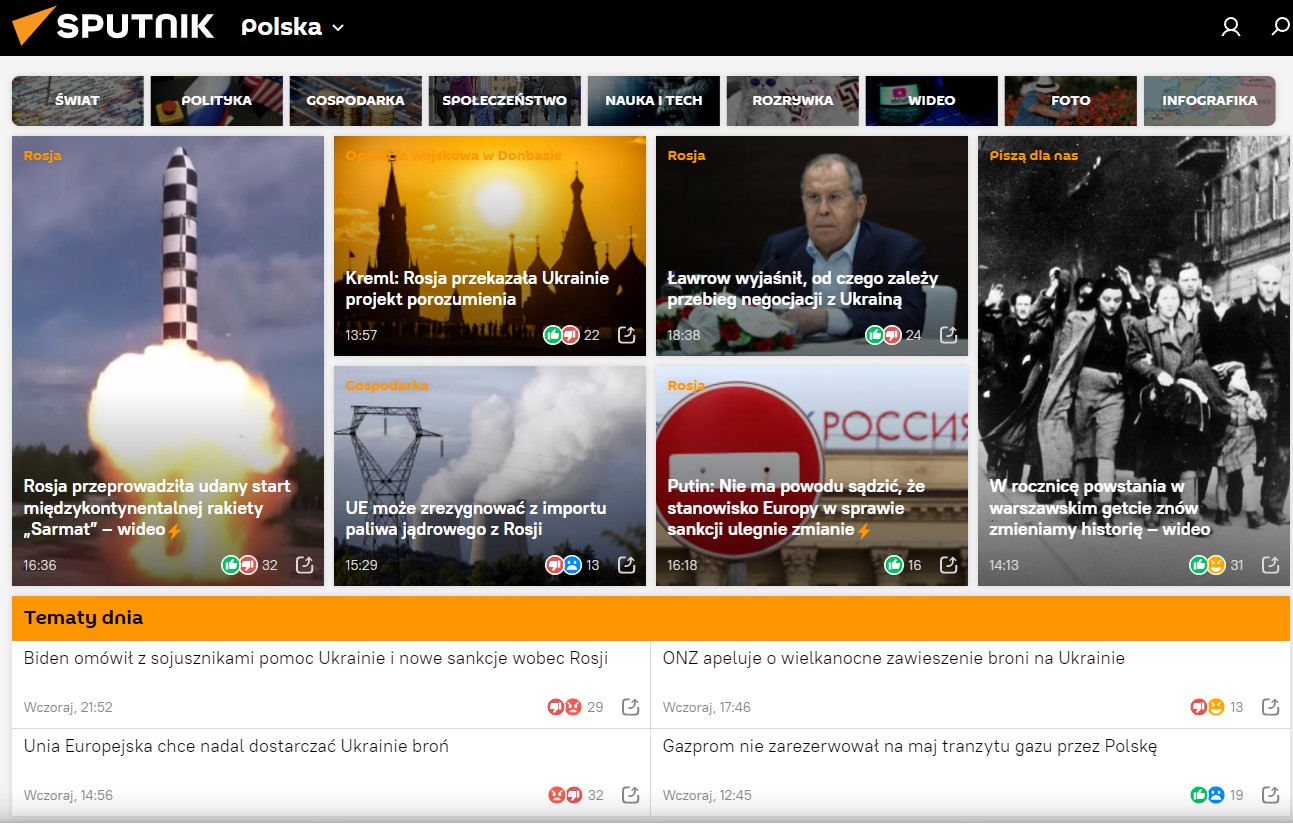Share the Biden omówił z sojusznikami article
1293x825 pixels.
pos(631,707)
